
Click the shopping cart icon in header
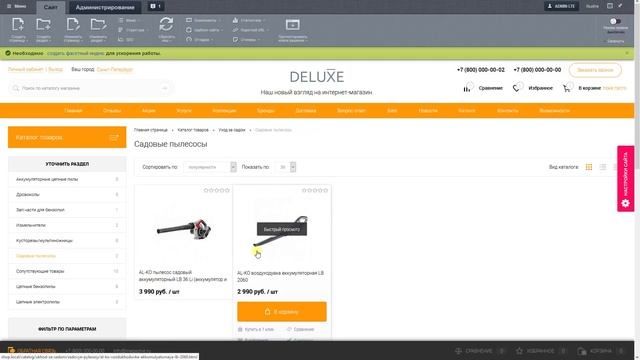coord(567,88)
